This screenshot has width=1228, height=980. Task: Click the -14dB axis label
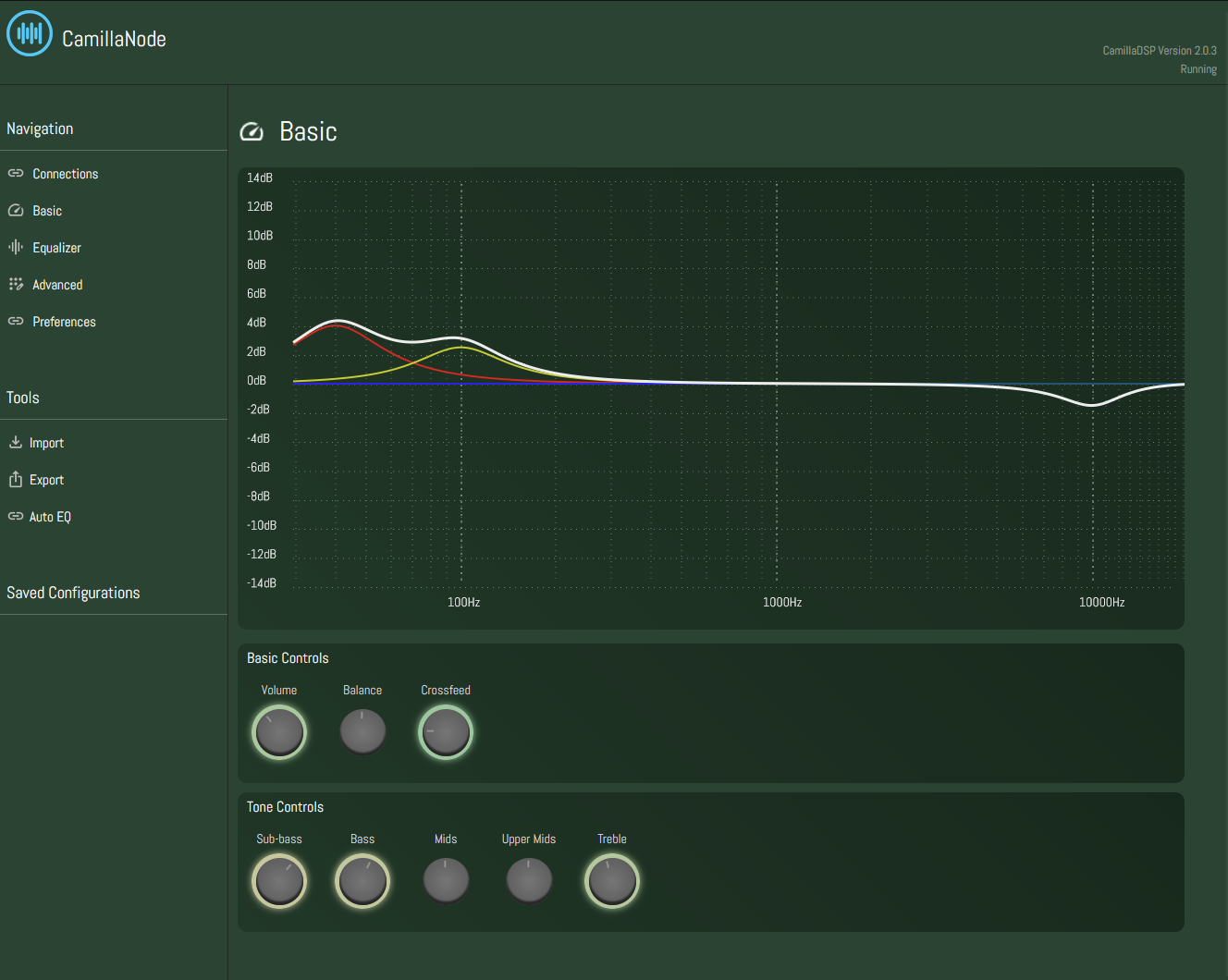[x=262, y=582]
